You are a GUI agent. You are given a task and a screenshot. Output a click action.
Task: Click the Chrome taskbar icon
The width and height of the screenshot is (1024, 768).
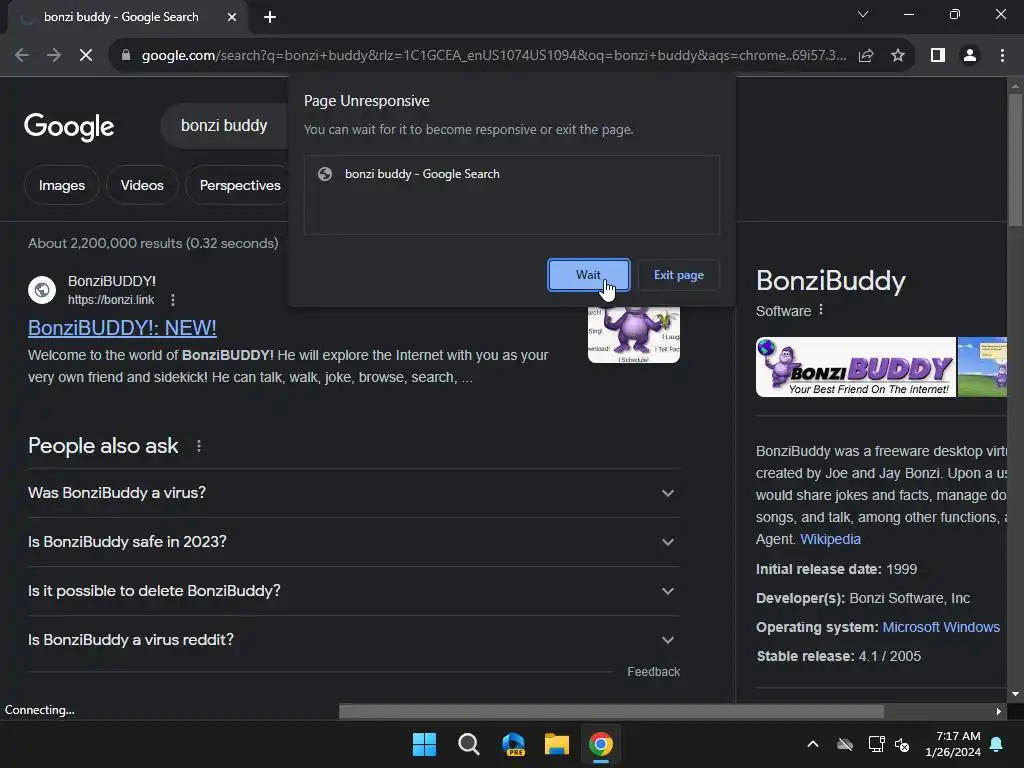click(601, 744)
